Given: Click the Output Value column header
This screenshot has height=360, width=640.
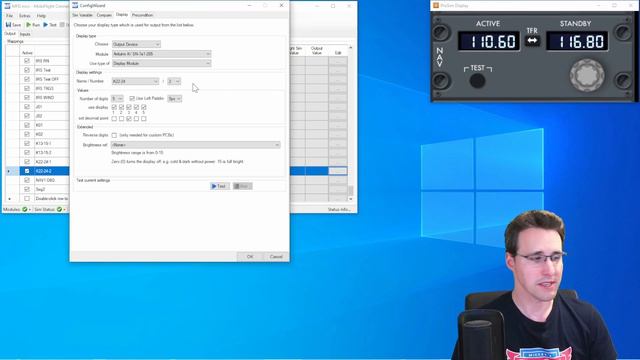Looking at the screenshot, I should click(317, 51).
